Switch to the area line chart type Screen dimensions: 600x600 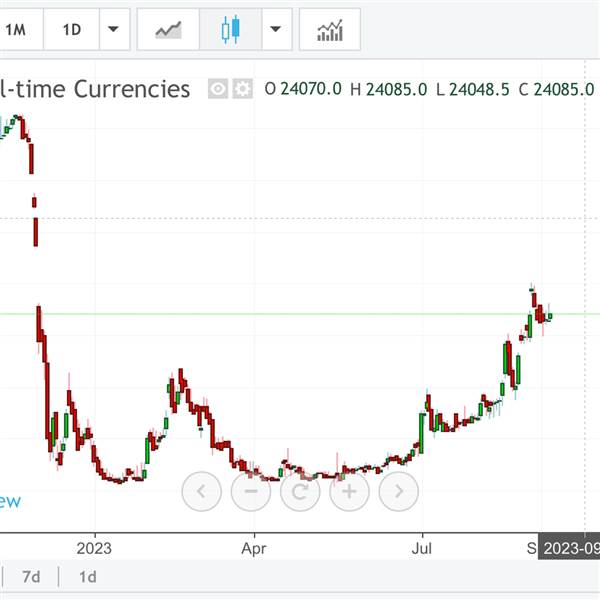168,29
